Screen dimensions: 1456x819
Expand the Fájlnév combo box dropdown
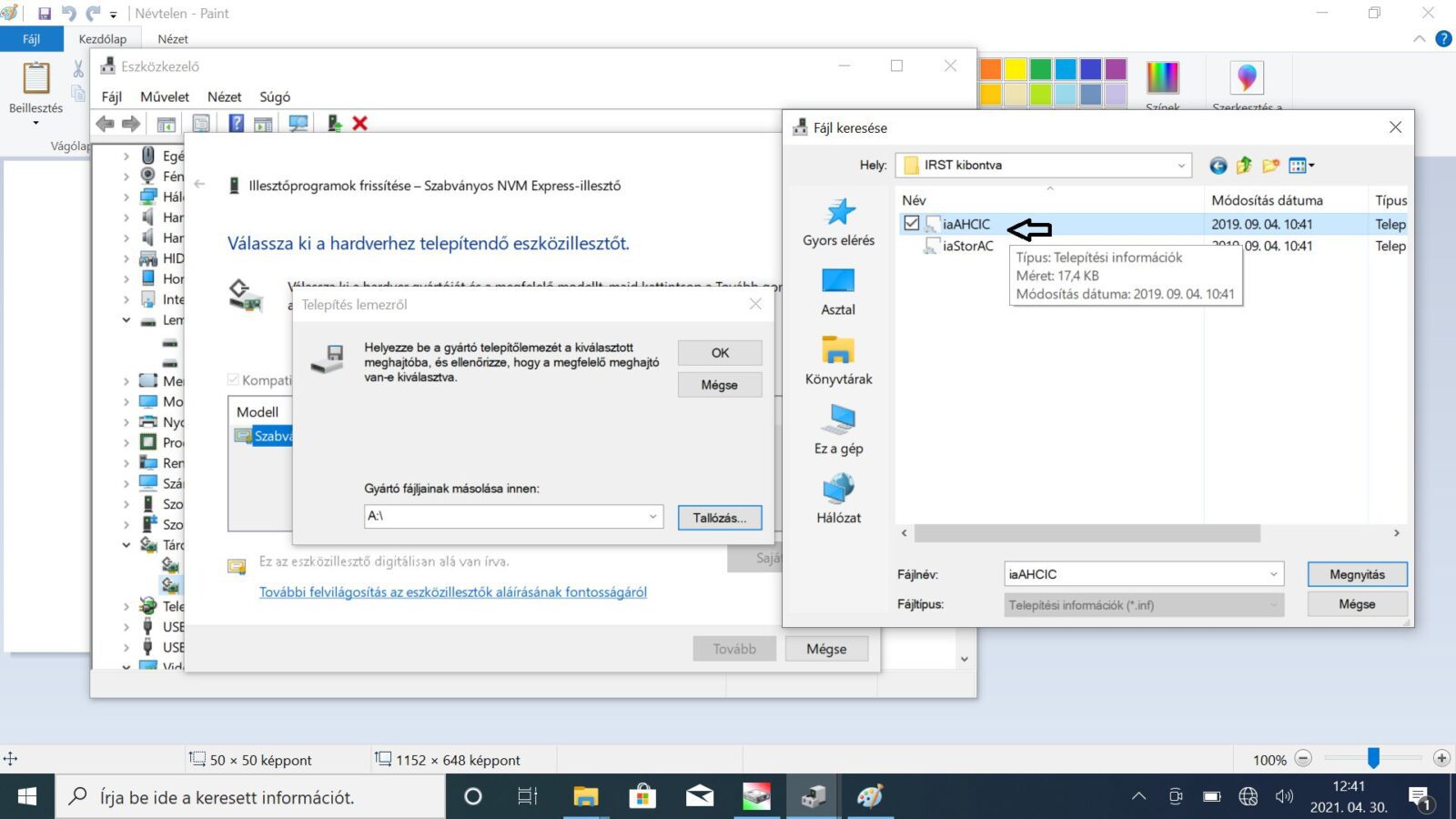[1273, 574]
